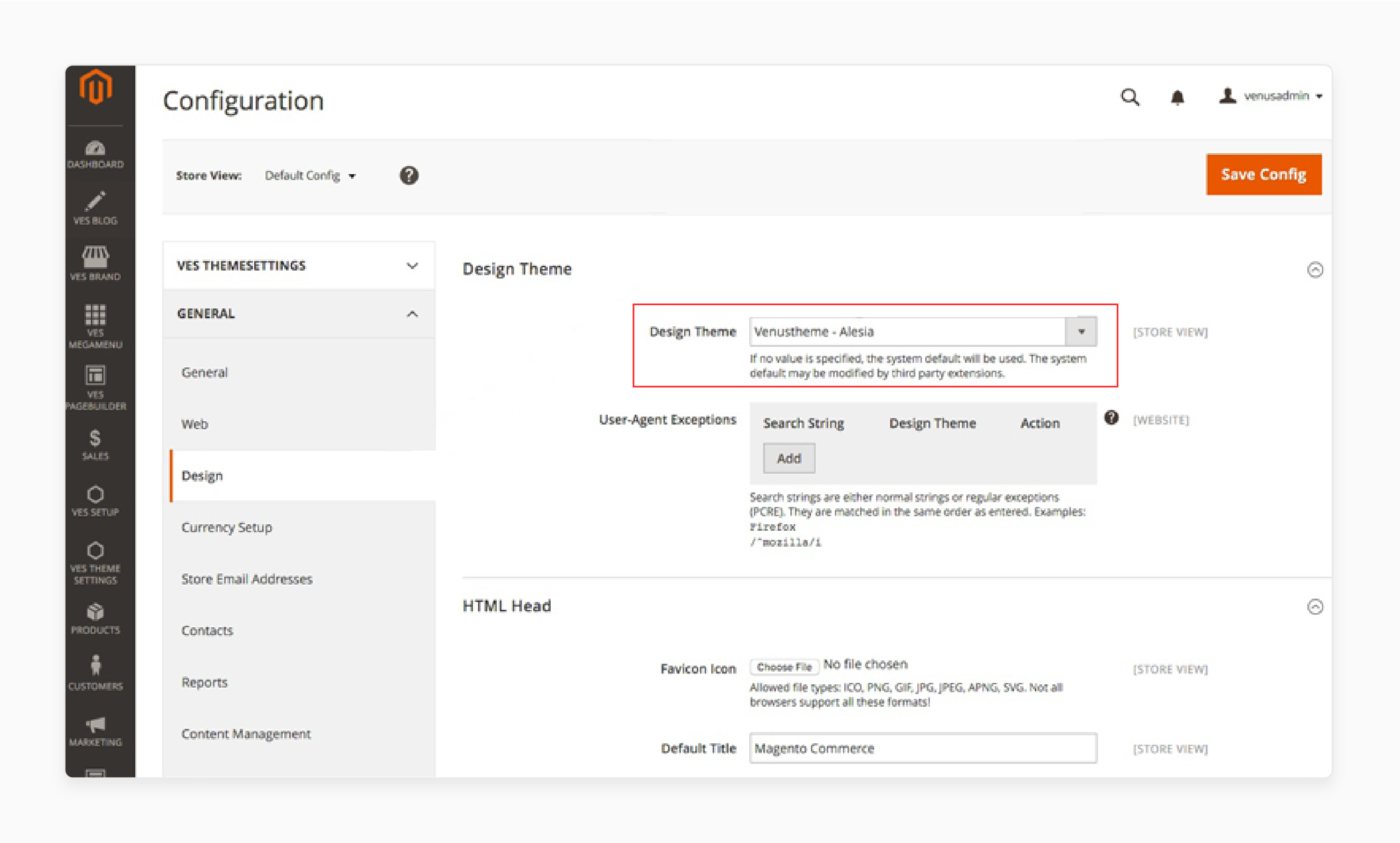Viewport: 1400px width, 843px height.
Task: Open the venusadmin account menu
Action: [x=1270, y=96]
